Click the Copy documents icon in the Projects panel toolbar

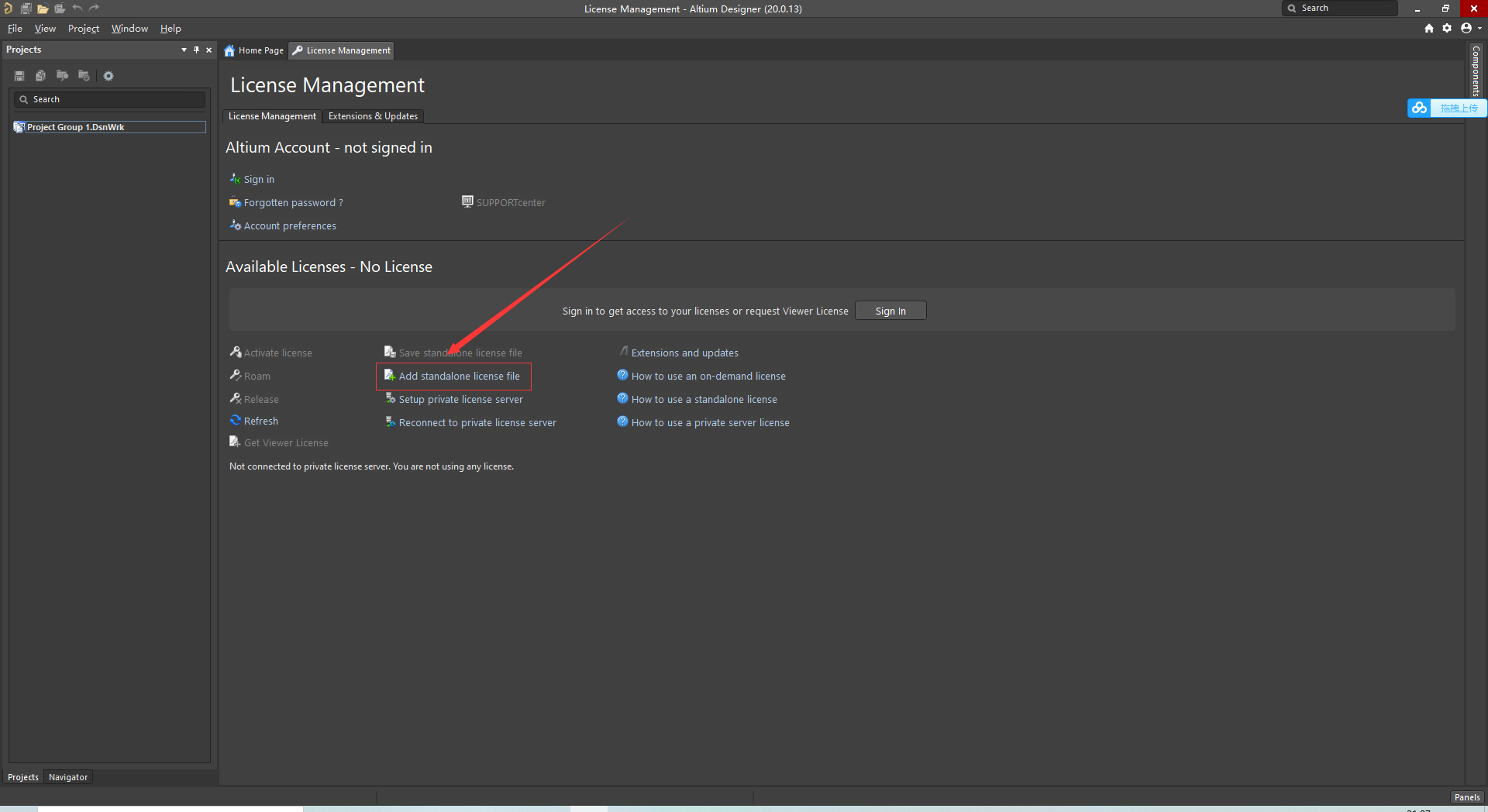point(40,76)
